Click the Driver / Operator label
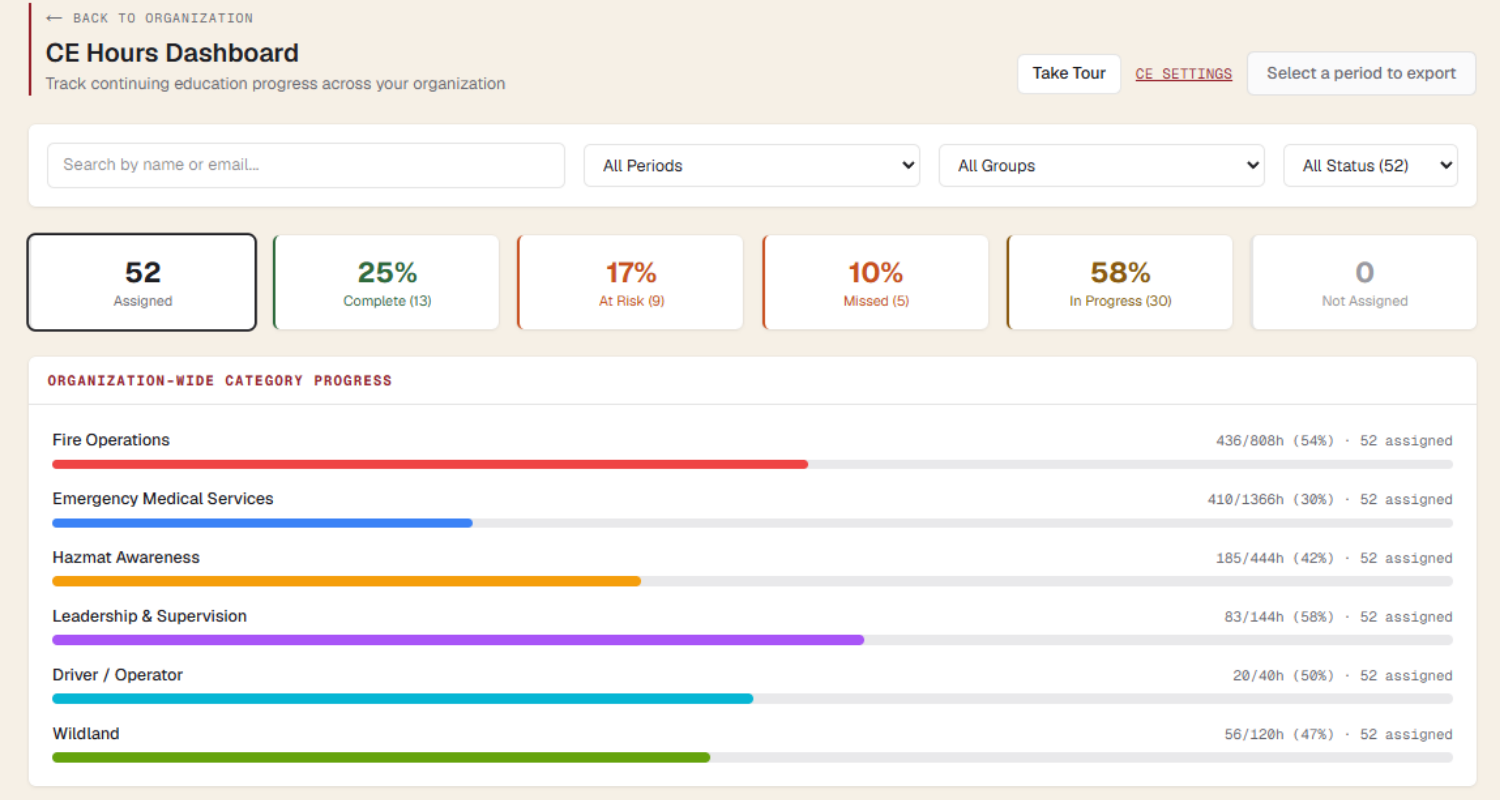The width and height of the screenshot is (1500, 800). point(118,675)
